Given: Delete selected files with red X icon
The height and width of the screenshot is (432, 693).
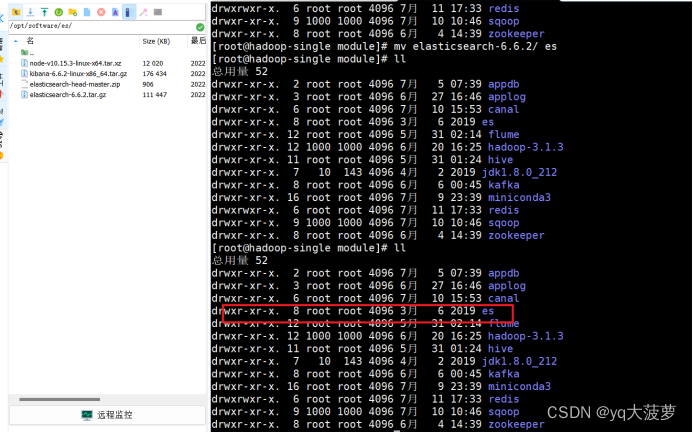Looking at the screenshot, I should click(x=101, y=12).
